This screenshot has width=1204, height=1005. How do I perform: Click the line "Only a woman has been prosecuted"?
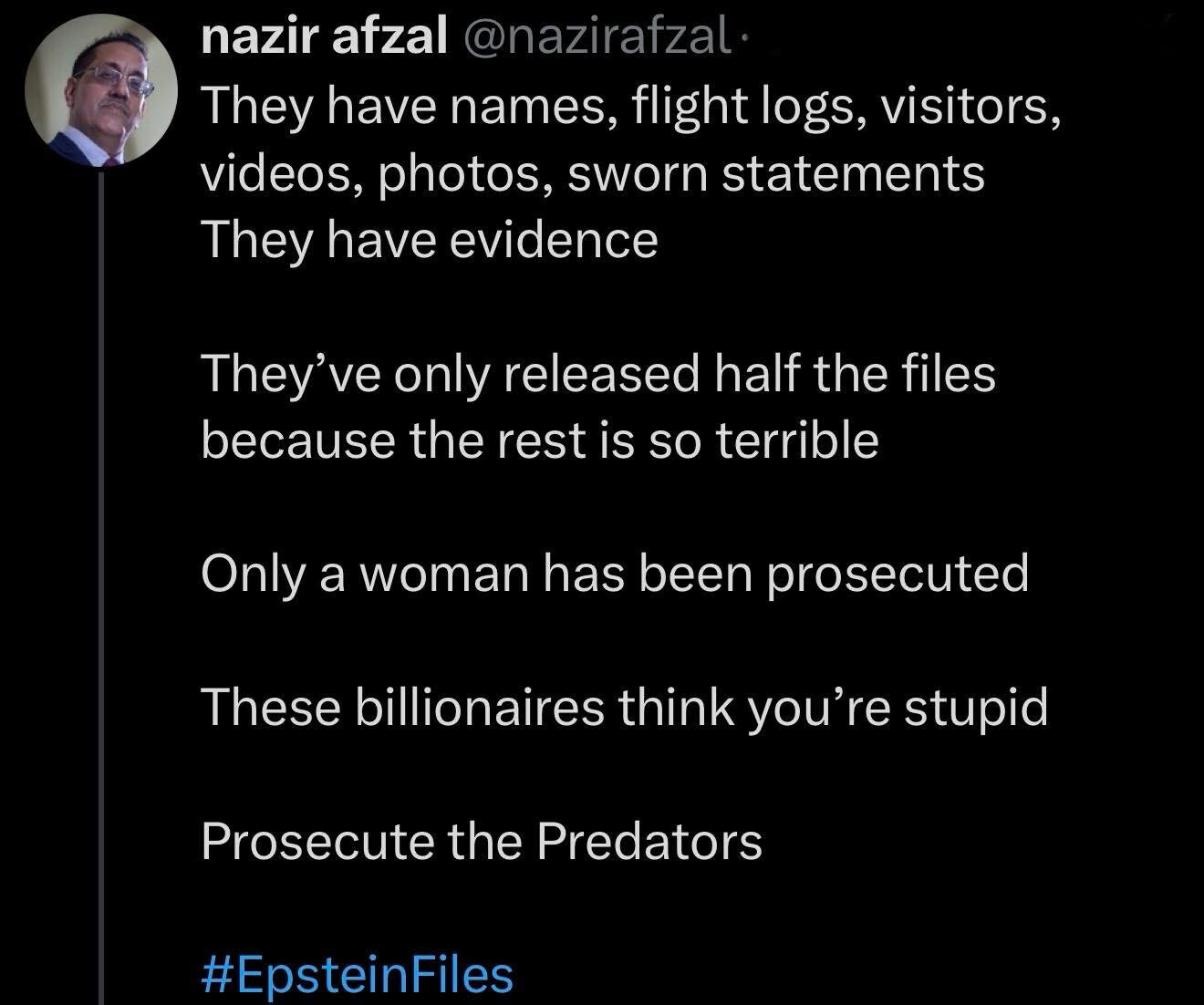point(614,574)
